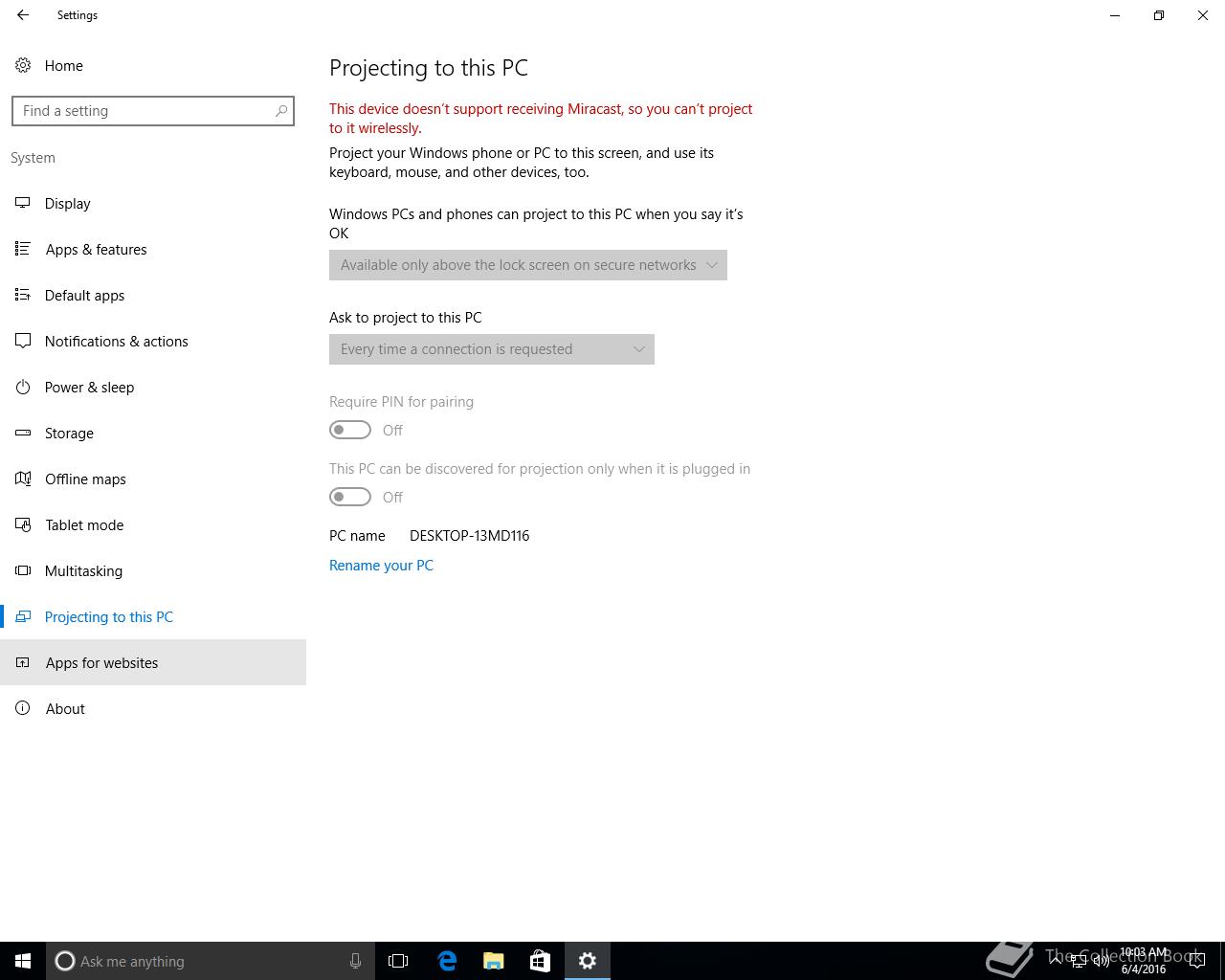Image resolution: width=1225 pixels, height=980 pixels.
Task: Open Settings Home via the gear icon
Action: pyautogui.click(x=23, y=65)
